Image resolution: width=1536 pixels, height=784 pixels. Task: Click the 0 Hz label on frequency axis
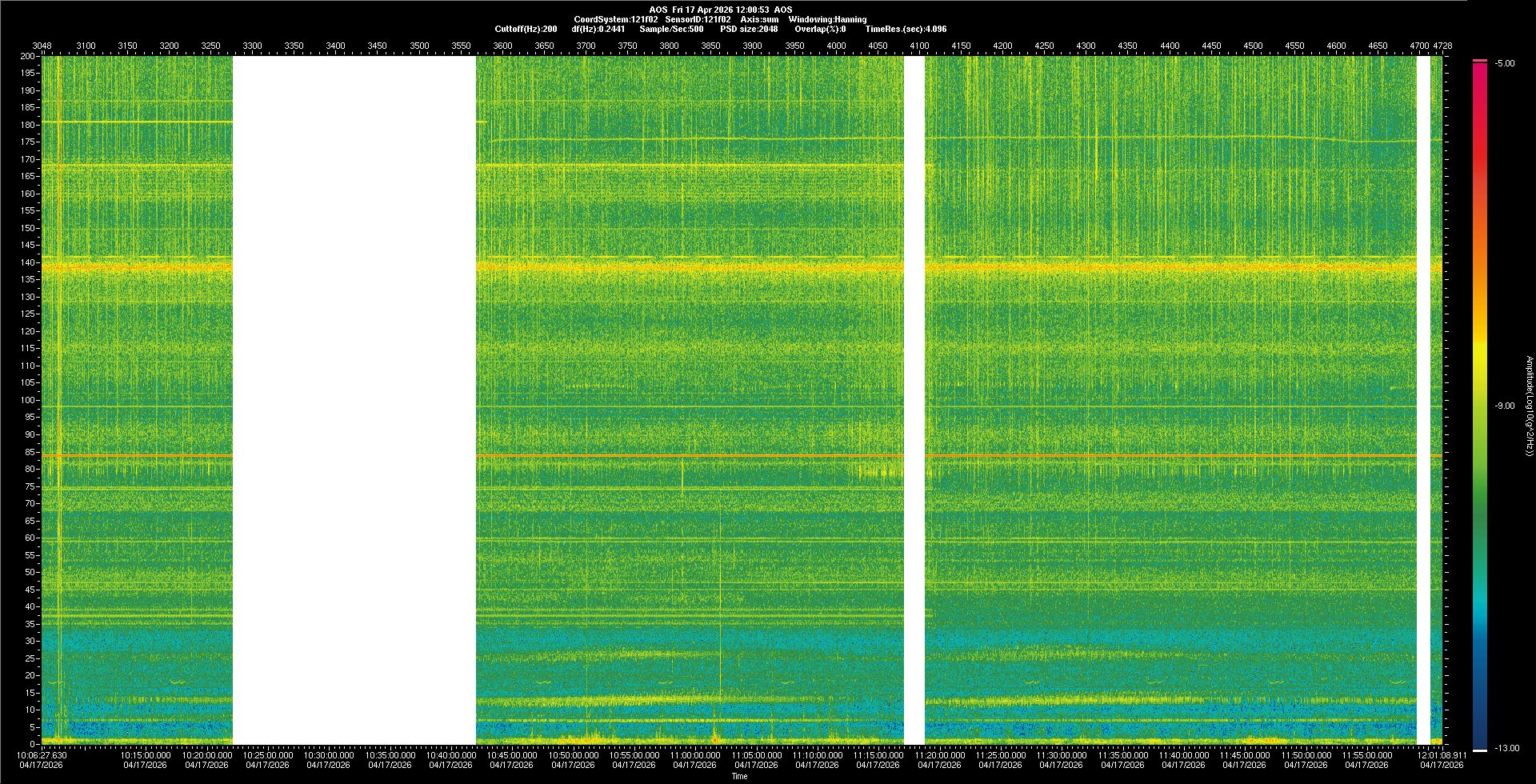(x=32, y=745)
